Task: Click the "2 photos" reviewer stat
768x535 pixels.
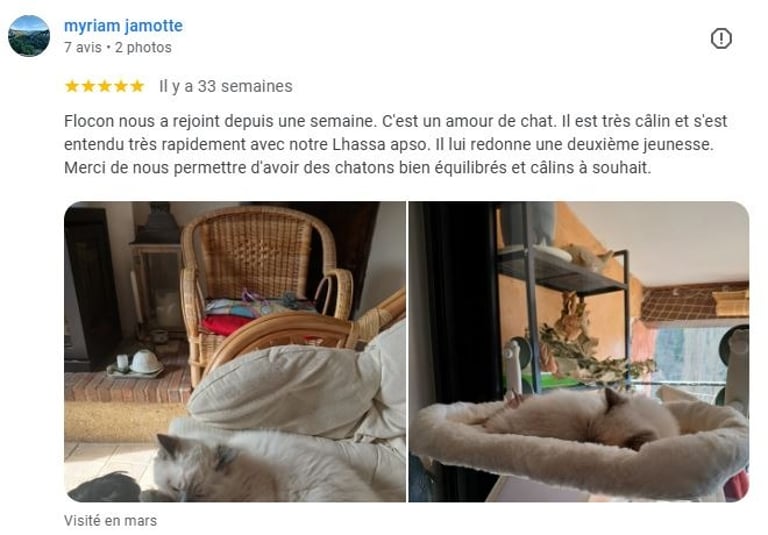Action: coord(144,48)
